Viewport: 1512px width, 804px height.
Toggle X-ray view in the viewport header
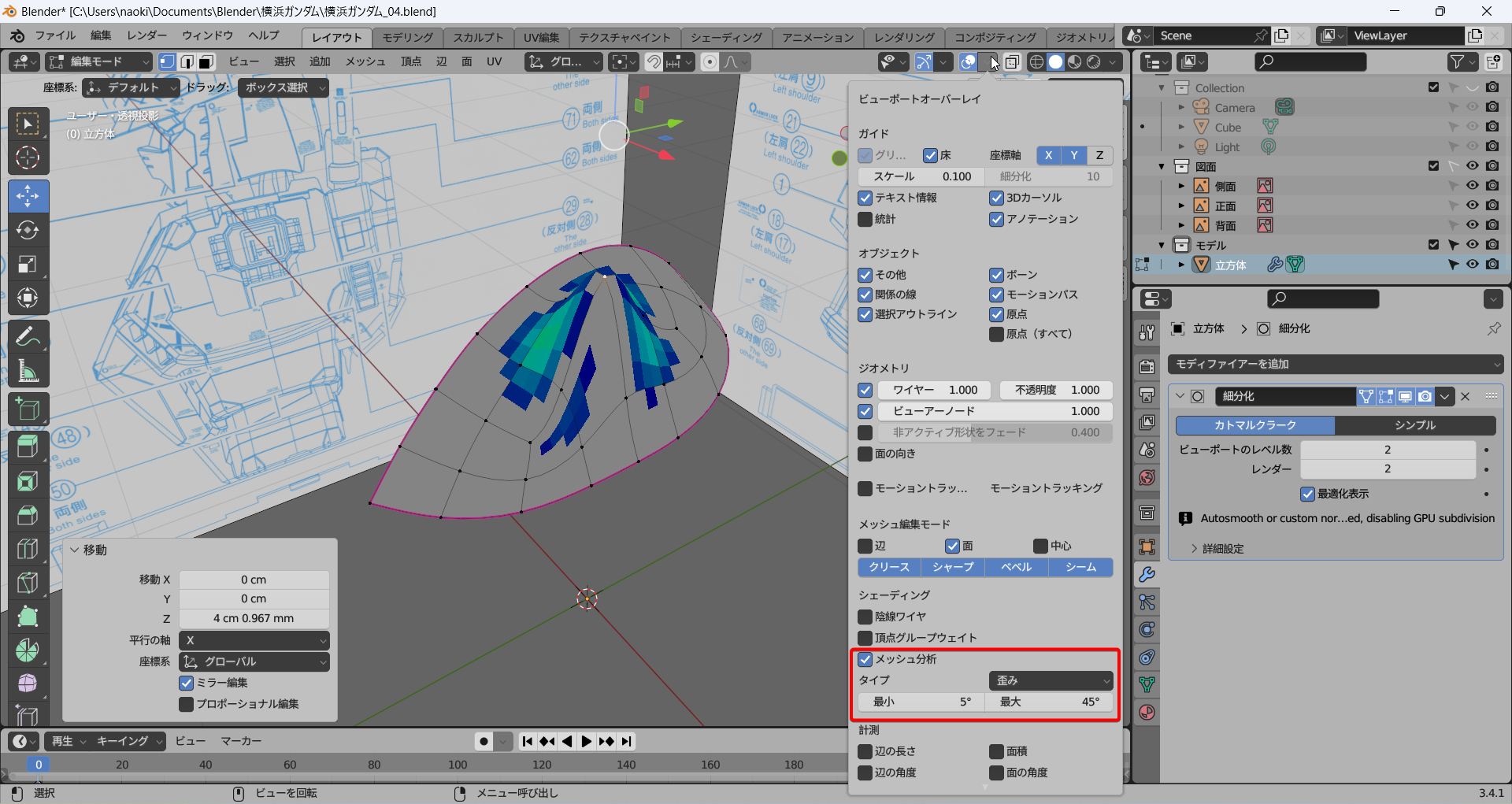[1012, 61]
